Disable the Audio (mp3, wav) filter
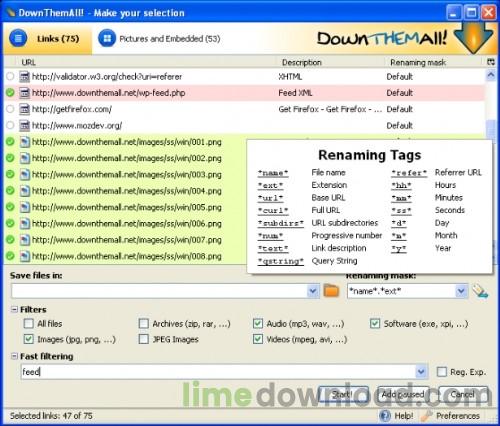 coord(258,323)
